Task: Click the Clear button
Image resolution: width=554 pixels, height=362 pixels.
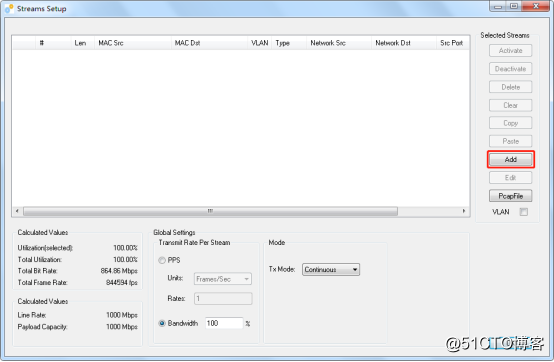Action: coord(511,105)
